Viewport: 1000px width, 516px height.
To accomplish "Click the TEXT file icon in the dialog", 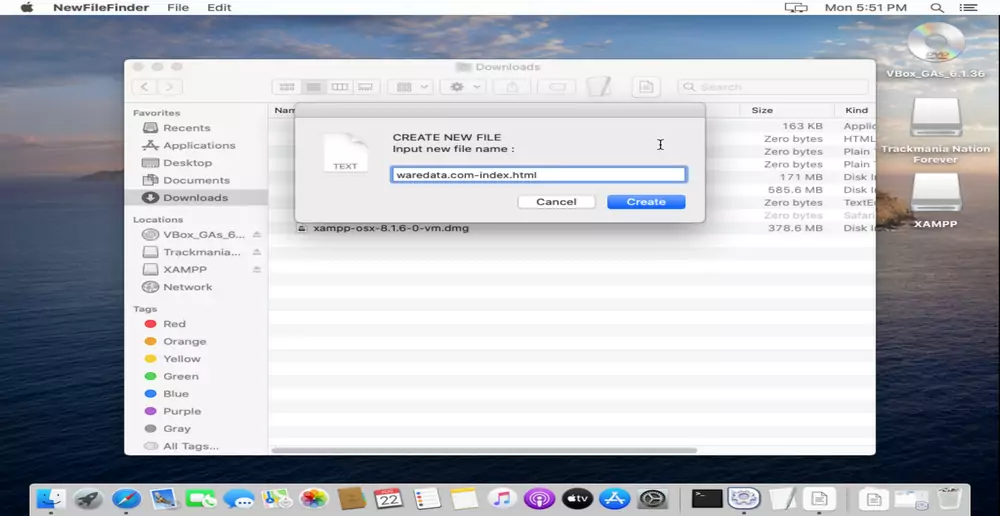I will (x=345, y=153).
